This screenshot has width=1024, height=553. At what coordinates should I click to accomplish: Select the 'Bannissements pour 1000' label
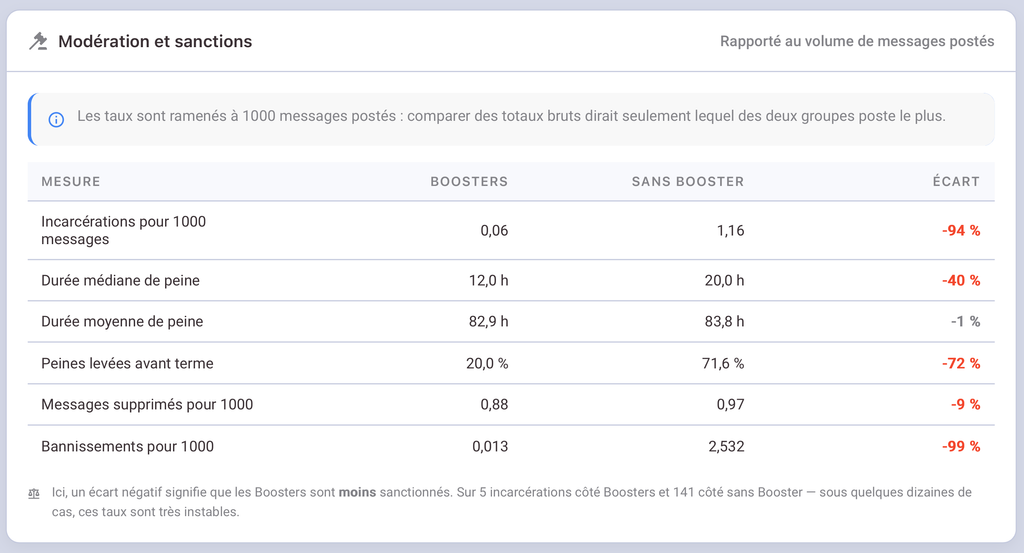click(x=127, y=446)
